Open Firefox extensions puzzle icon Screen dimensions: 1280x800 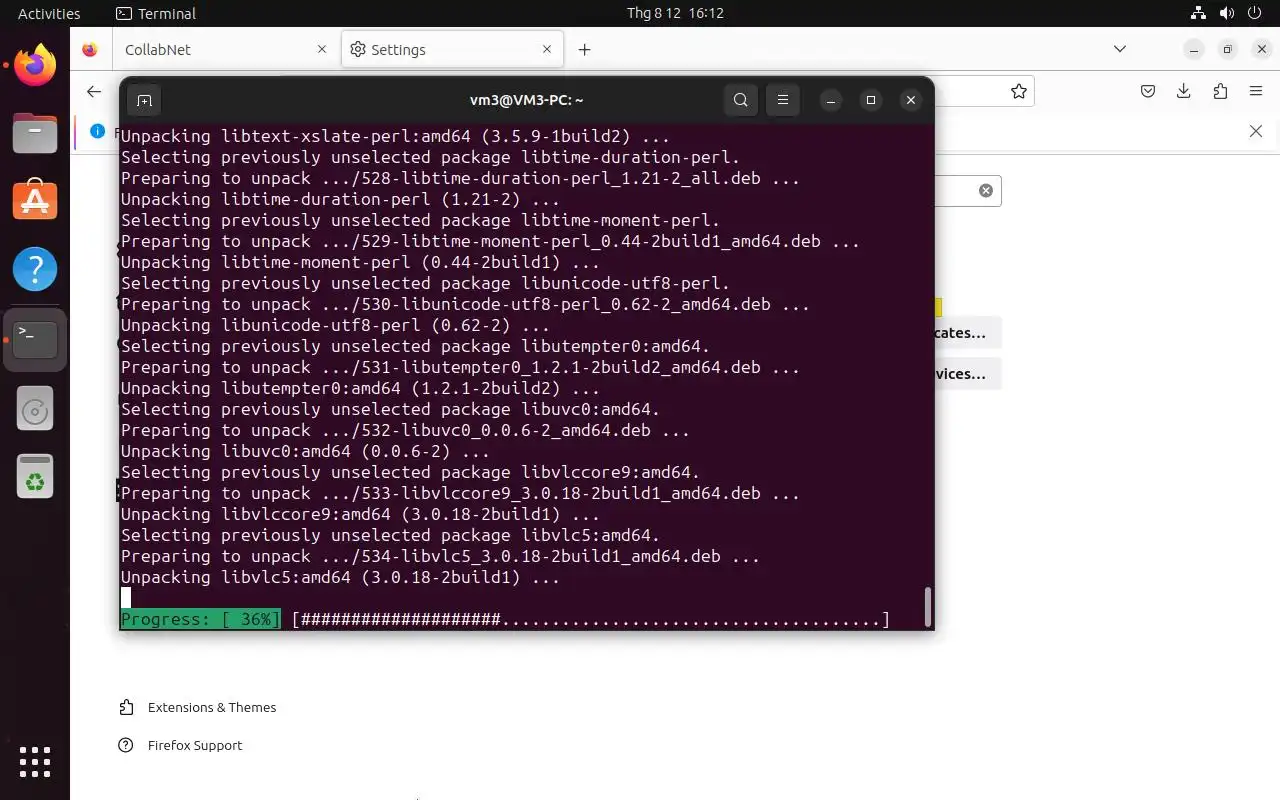(x=1220, y=91)
